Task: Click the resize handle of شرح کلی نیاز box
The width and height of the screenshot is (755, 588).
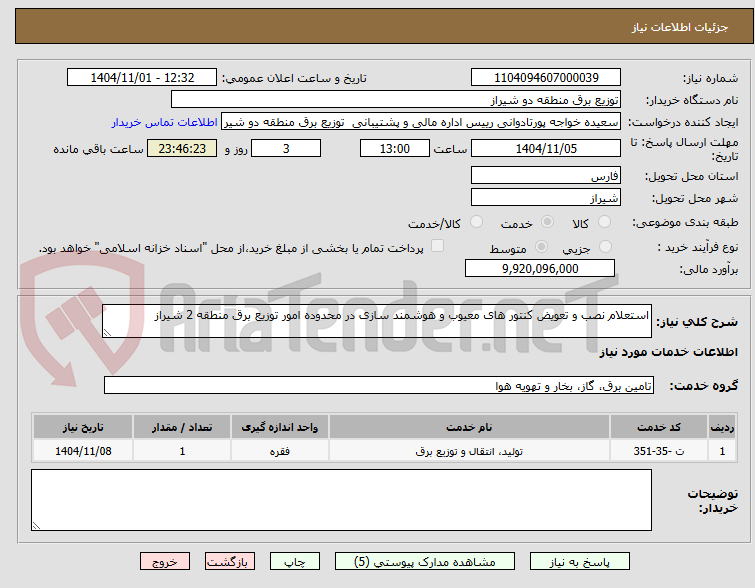Action: pos(107,333)
